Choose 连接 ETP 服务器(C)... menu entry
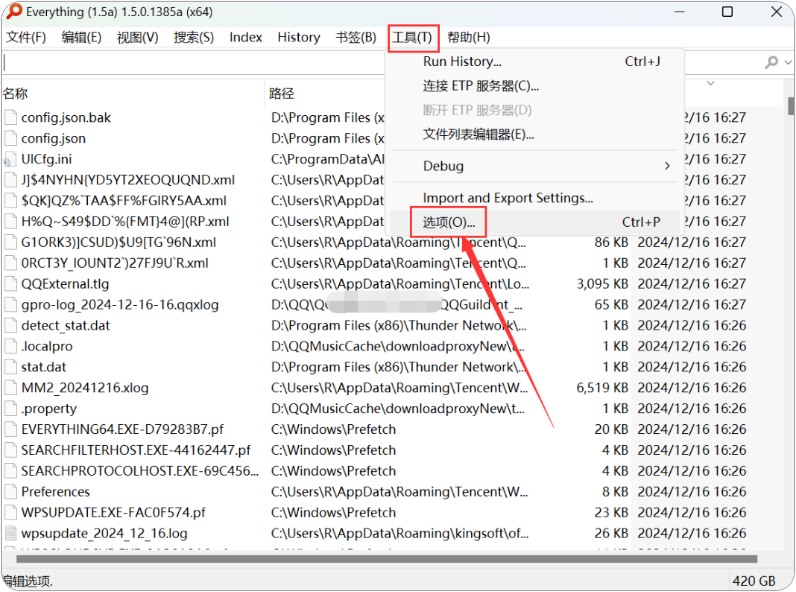Image resolution: width=796 pixels, height=592 pixels. [x=535, y=86]
